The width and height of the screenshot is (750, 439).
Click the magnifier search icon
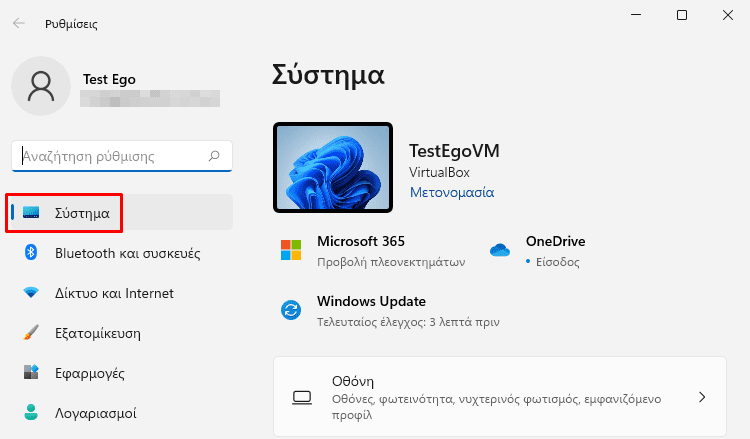pos(214,156)
